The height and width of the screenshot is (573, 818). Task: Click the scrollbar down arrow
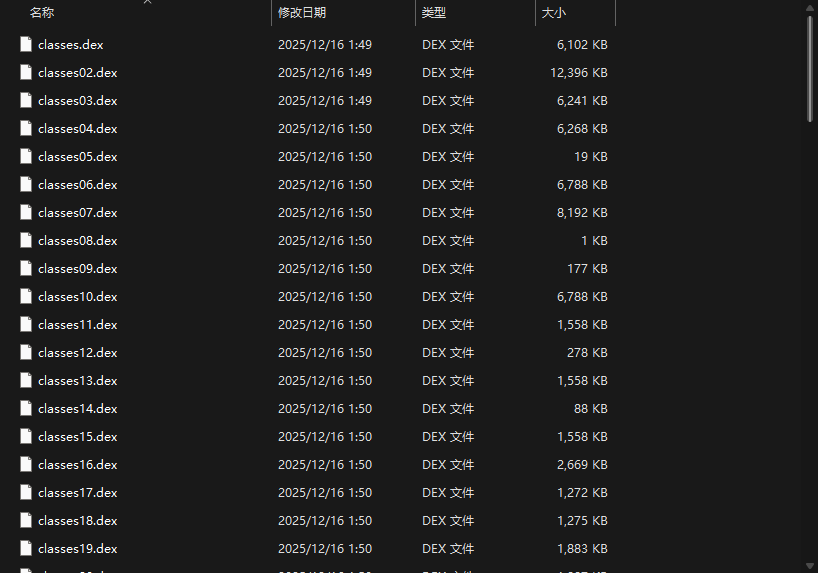pos(810,566)
